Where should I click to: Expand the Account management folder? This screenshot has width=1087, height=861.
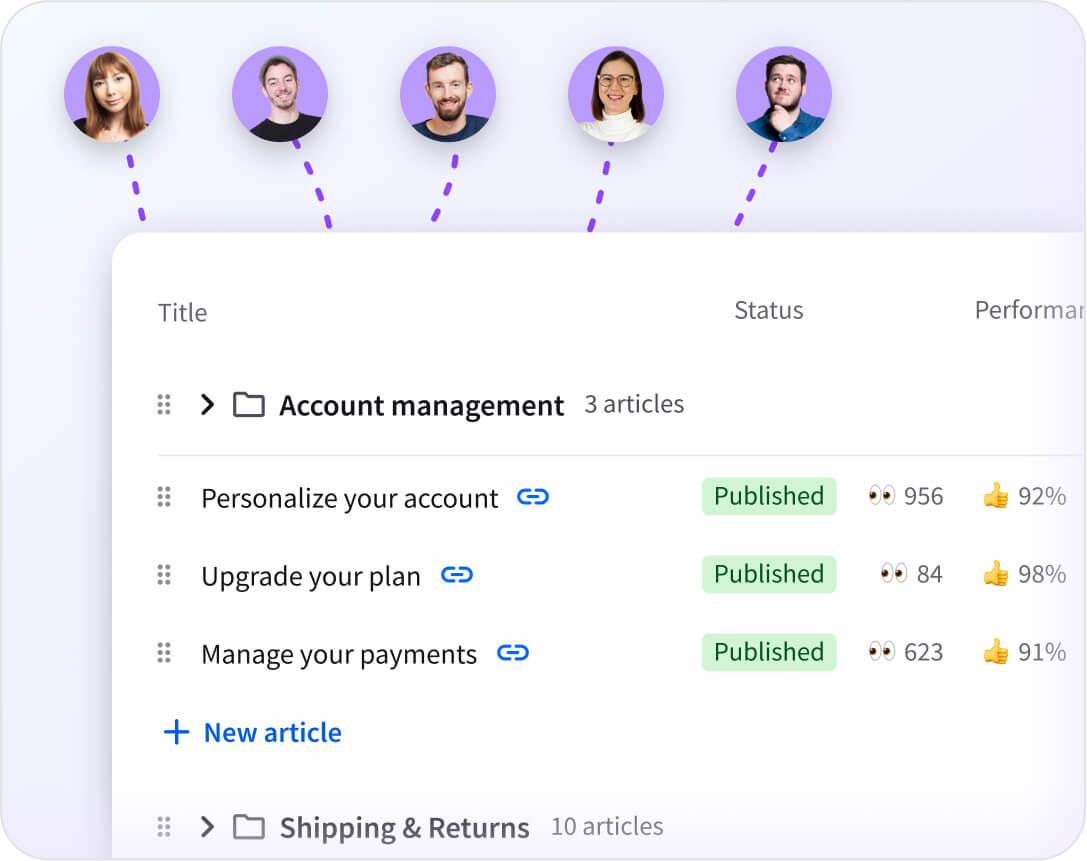click(207, 404)
